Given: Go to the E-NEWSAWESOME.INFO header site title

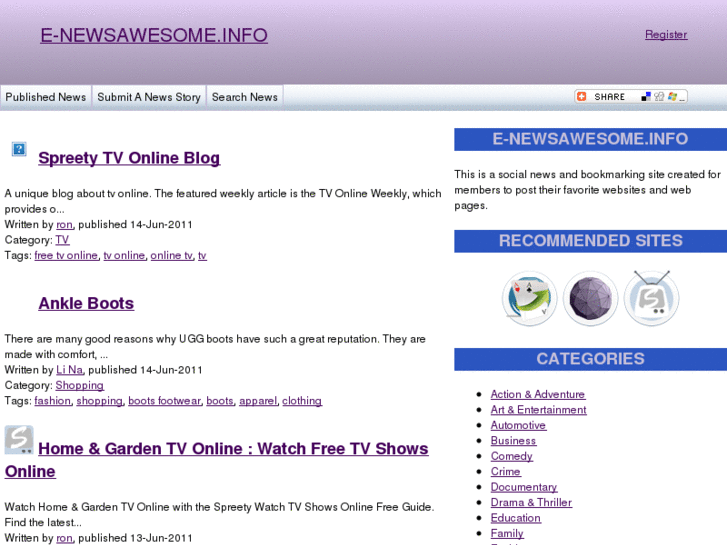Looking at the screenshot, I should pos(154,35).
